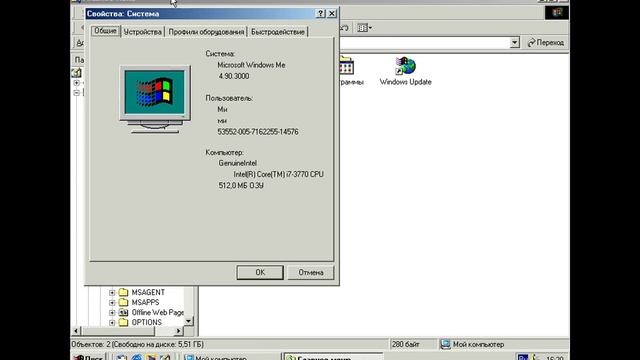This screenshot has height=360, width=640.
Task: Click the Пользователь: heading label
Action: pos(229,98)
